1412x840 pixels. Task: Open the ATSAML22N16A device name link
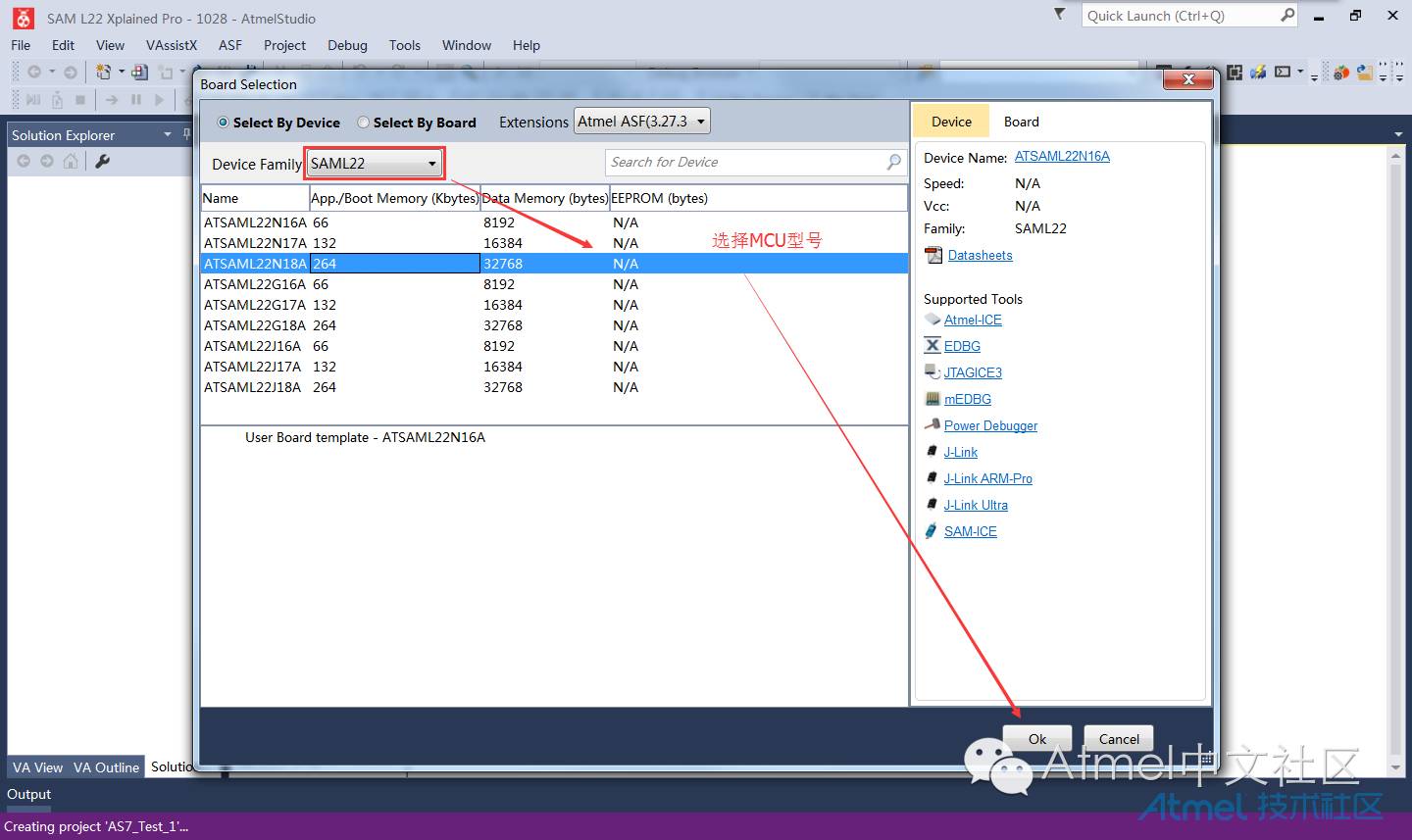click(x=1062, y=156)
